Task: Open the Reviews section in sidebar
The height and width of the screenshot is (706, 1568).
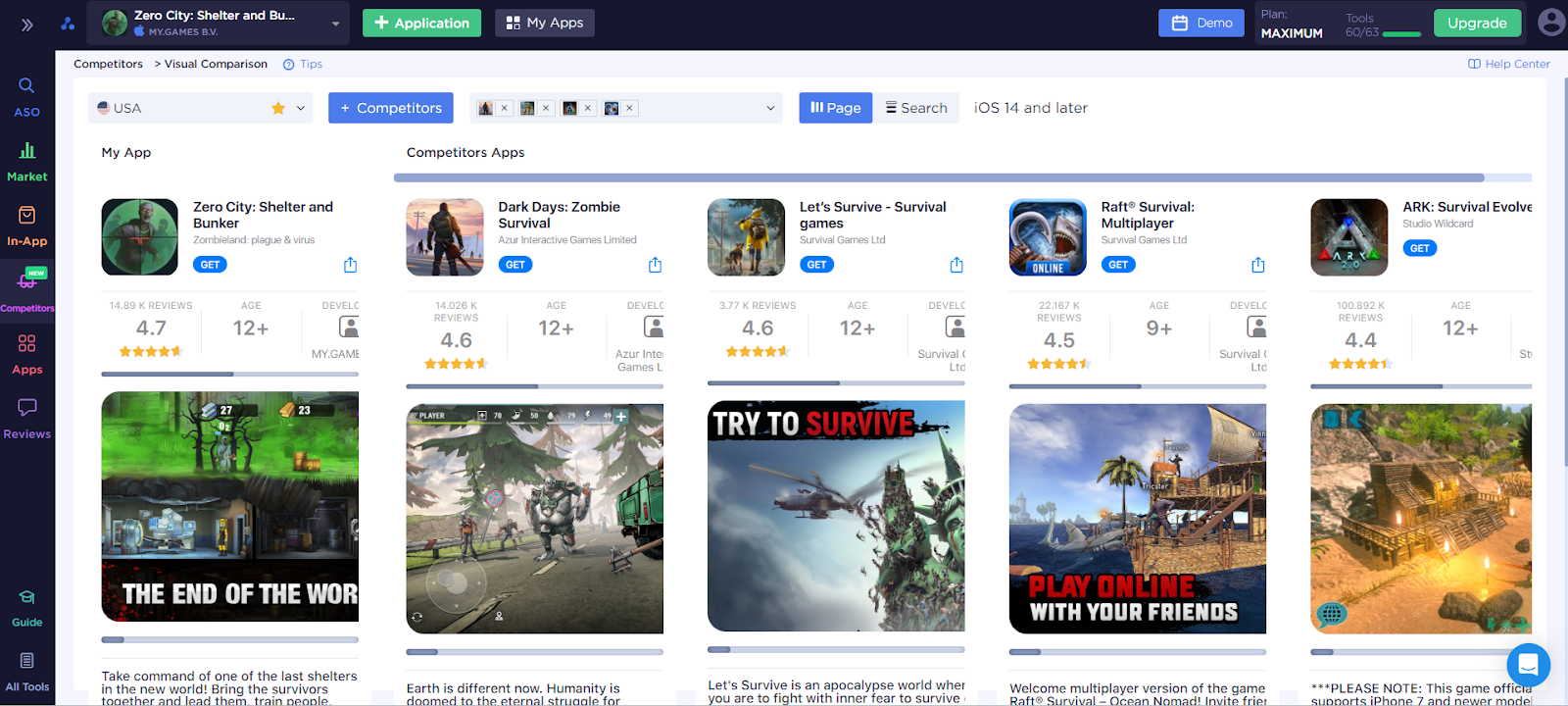Action: click(x=27, y=420)
